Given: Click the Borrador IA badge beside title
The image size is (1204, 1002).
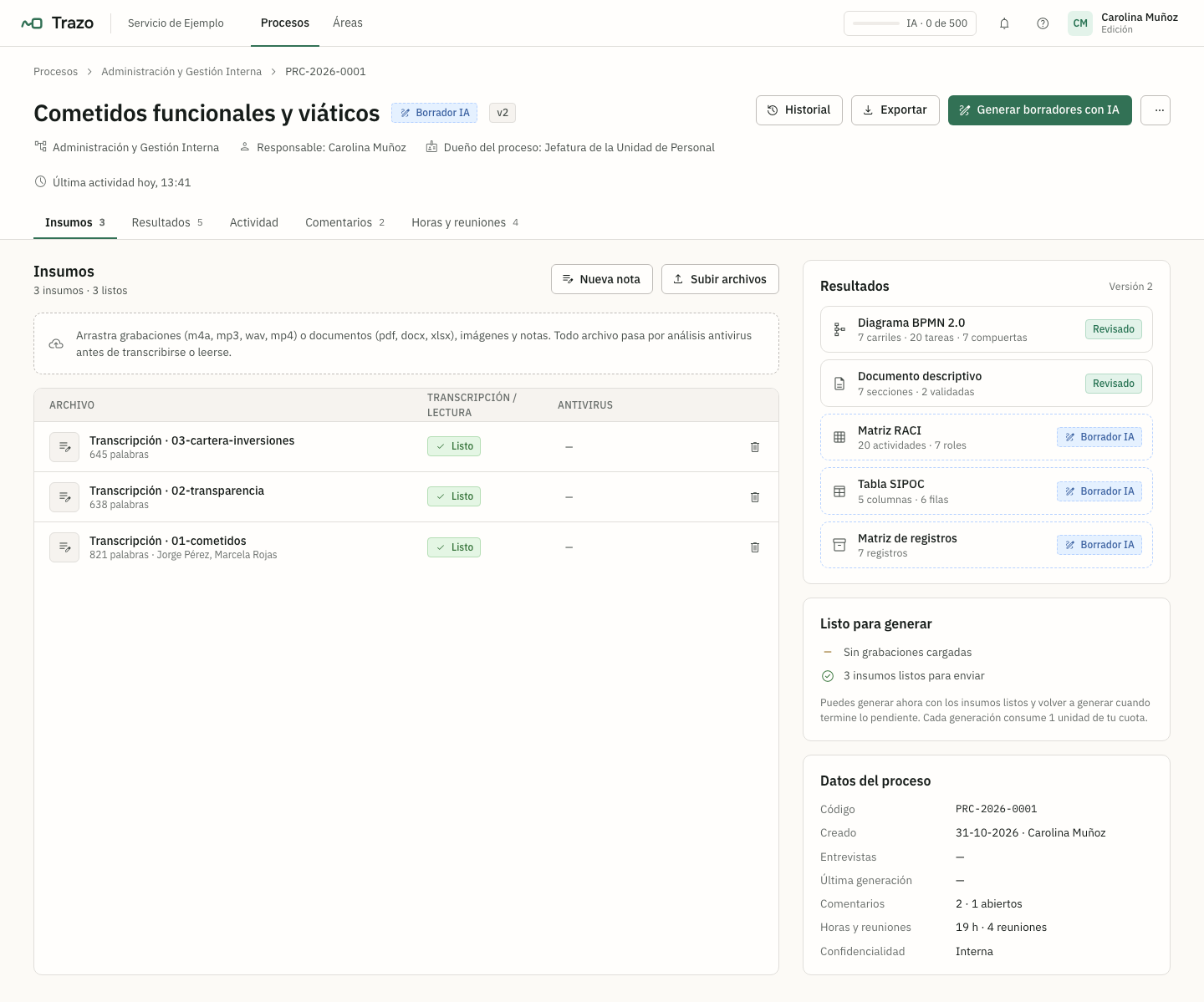Looking at the screenshot, I should tap(435, 113).
